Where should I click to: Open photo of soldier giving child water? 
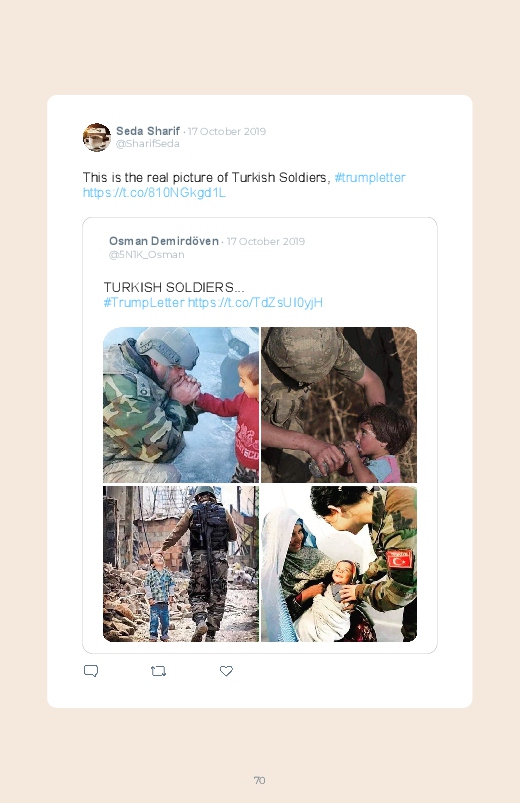point(339,405)
